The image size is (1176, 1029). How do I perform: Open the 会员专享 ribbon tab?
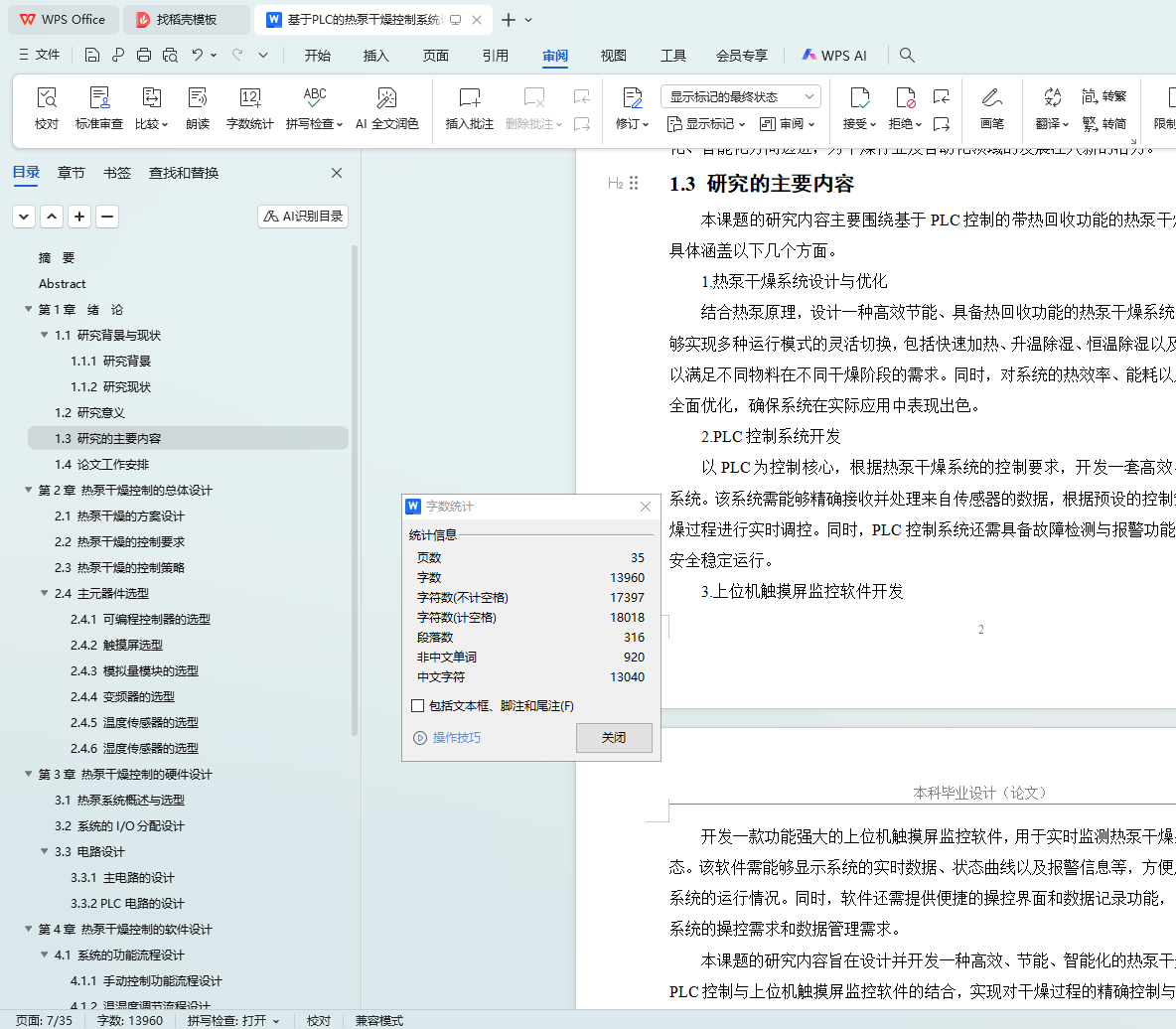pyautogui.click(x=742, y=56)
